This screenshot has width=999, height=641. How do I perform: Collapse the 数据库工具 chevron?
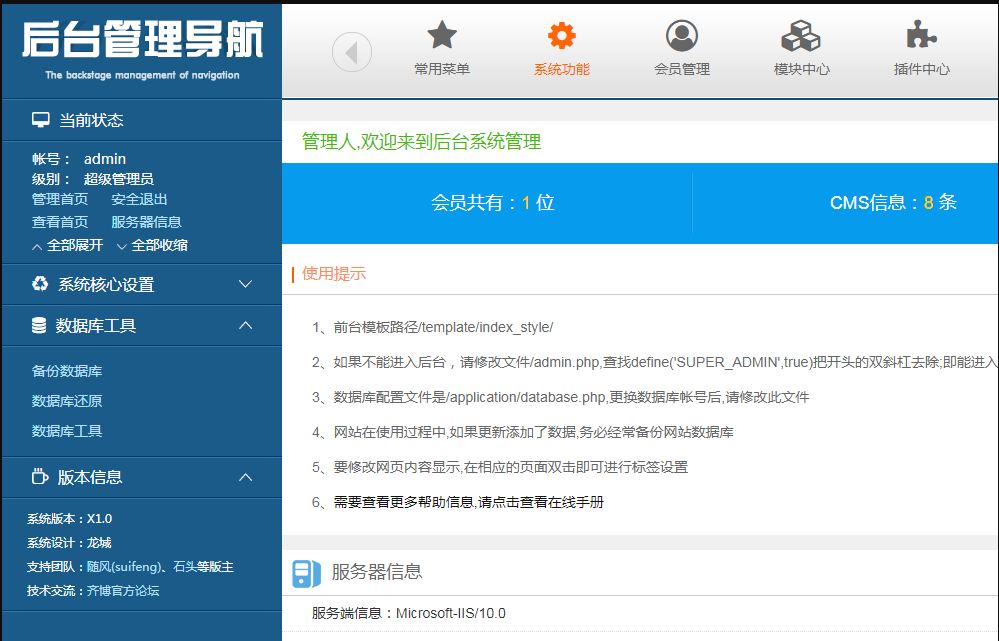(x=245, y=326)
